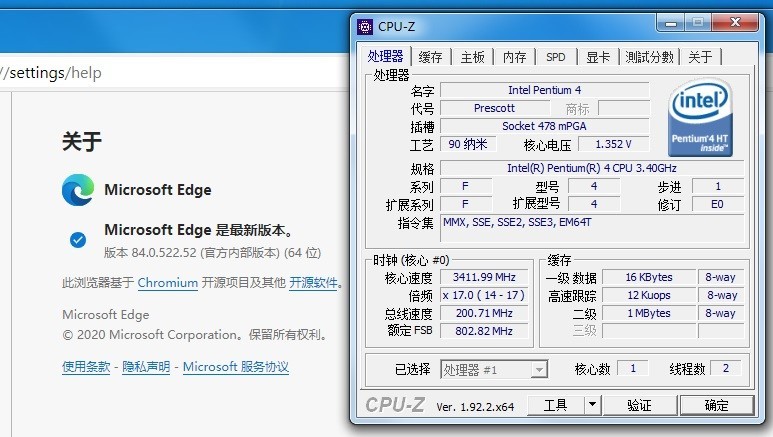
Task: Click the 802.82 MHz rated FSB value
Action: (x=484, y=331)
